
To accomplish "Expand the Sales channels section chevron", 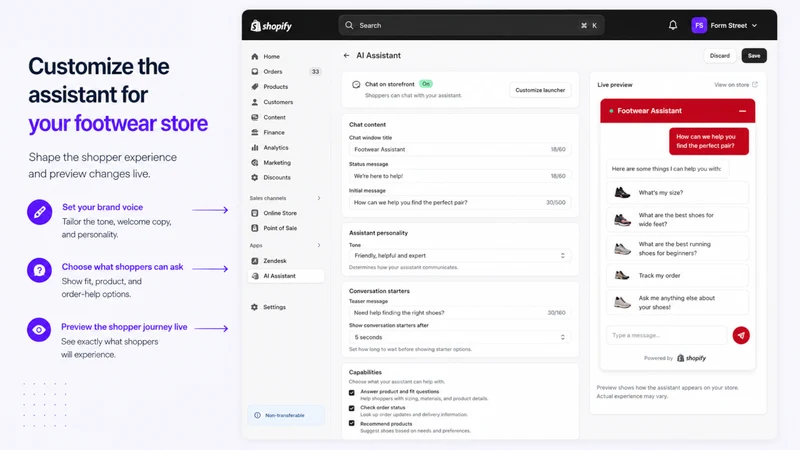I will click(x=319, y=198).
